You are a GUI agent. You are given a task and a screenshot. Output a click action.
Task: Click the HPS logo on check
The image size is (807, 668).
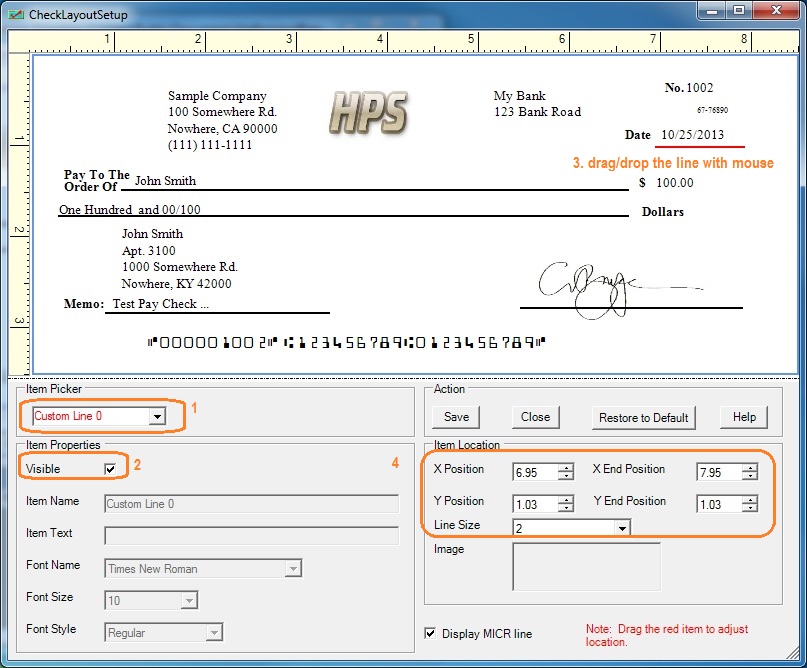[368, 112]
